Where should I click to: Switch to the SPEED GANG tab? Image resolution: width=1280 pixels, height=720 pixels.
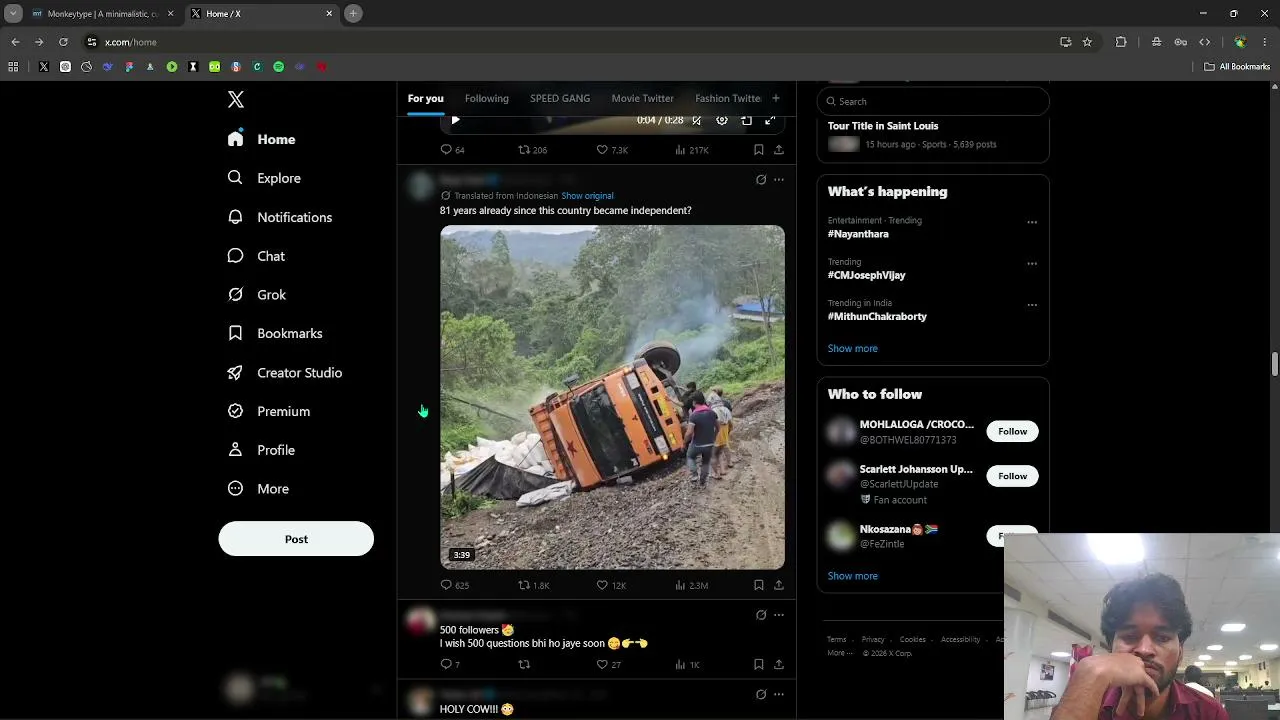560,98
